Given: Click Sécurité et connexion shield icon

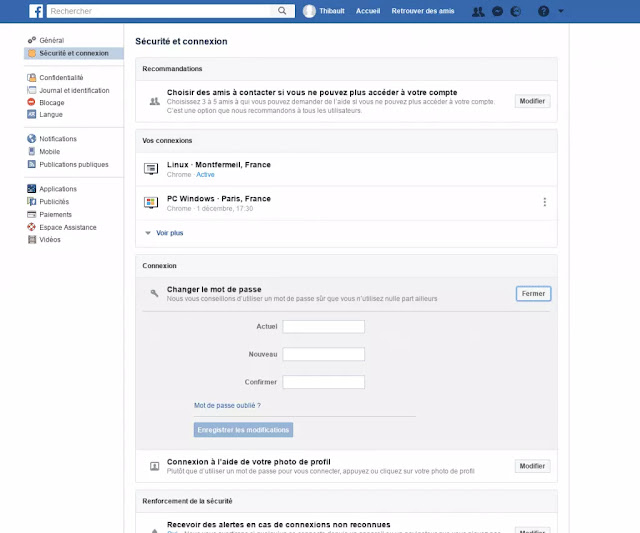Looking at the screenshot, I should 31,53.
